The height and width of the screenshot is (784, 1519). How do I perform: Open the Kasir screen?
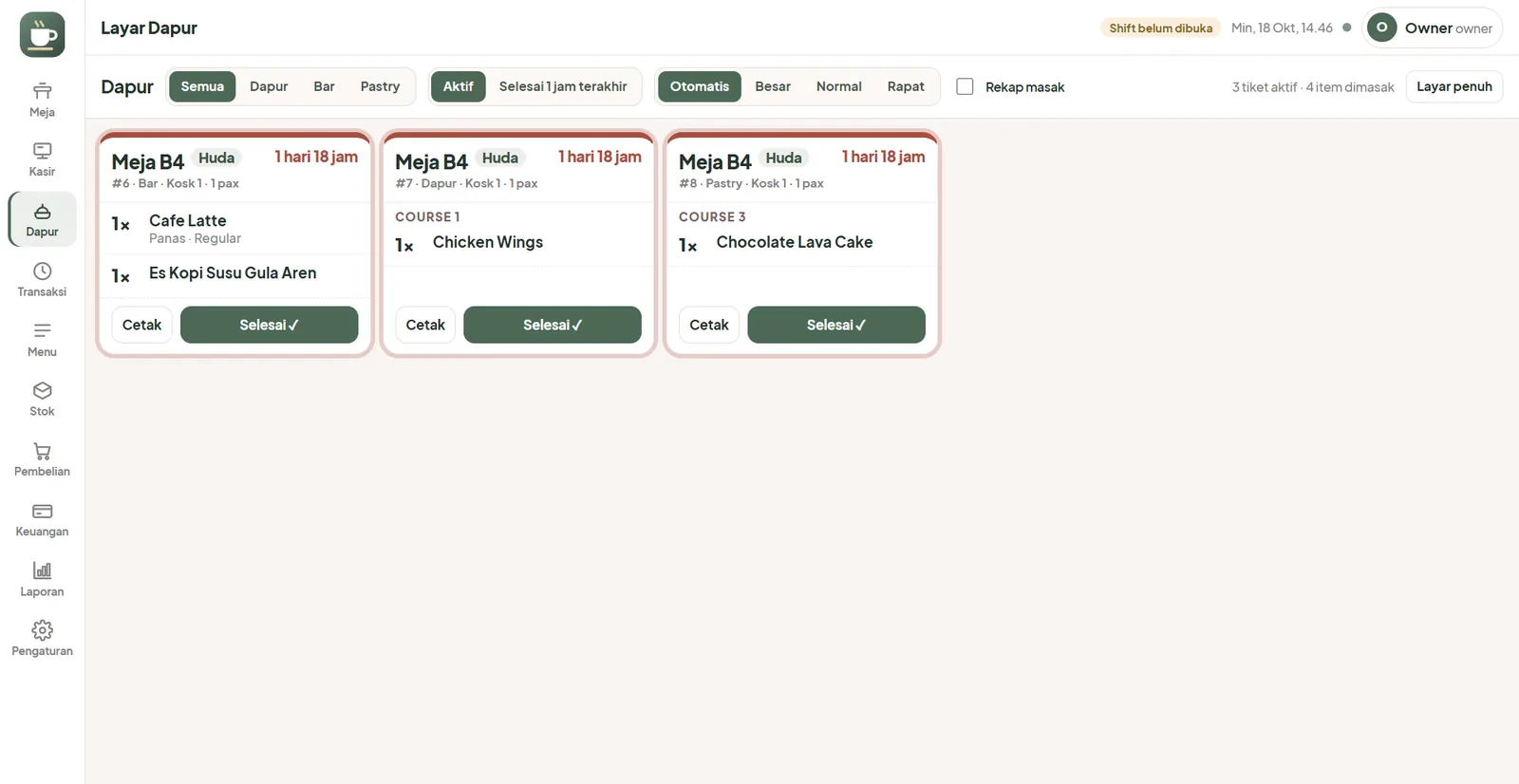(x=42, y=159)
